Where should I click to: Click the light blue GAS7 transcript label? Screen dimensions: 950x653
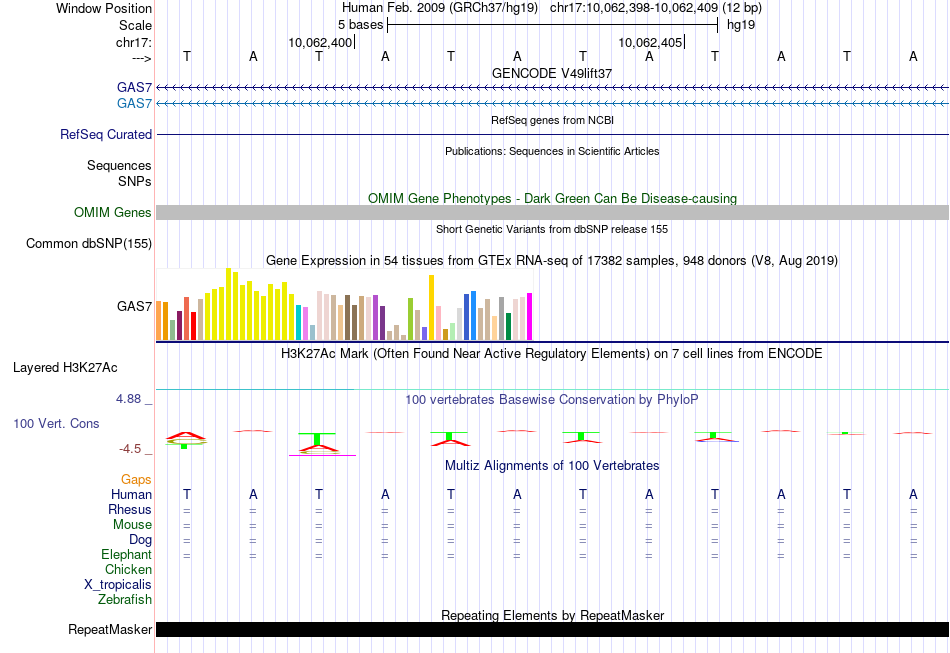(x=134, y=104)
